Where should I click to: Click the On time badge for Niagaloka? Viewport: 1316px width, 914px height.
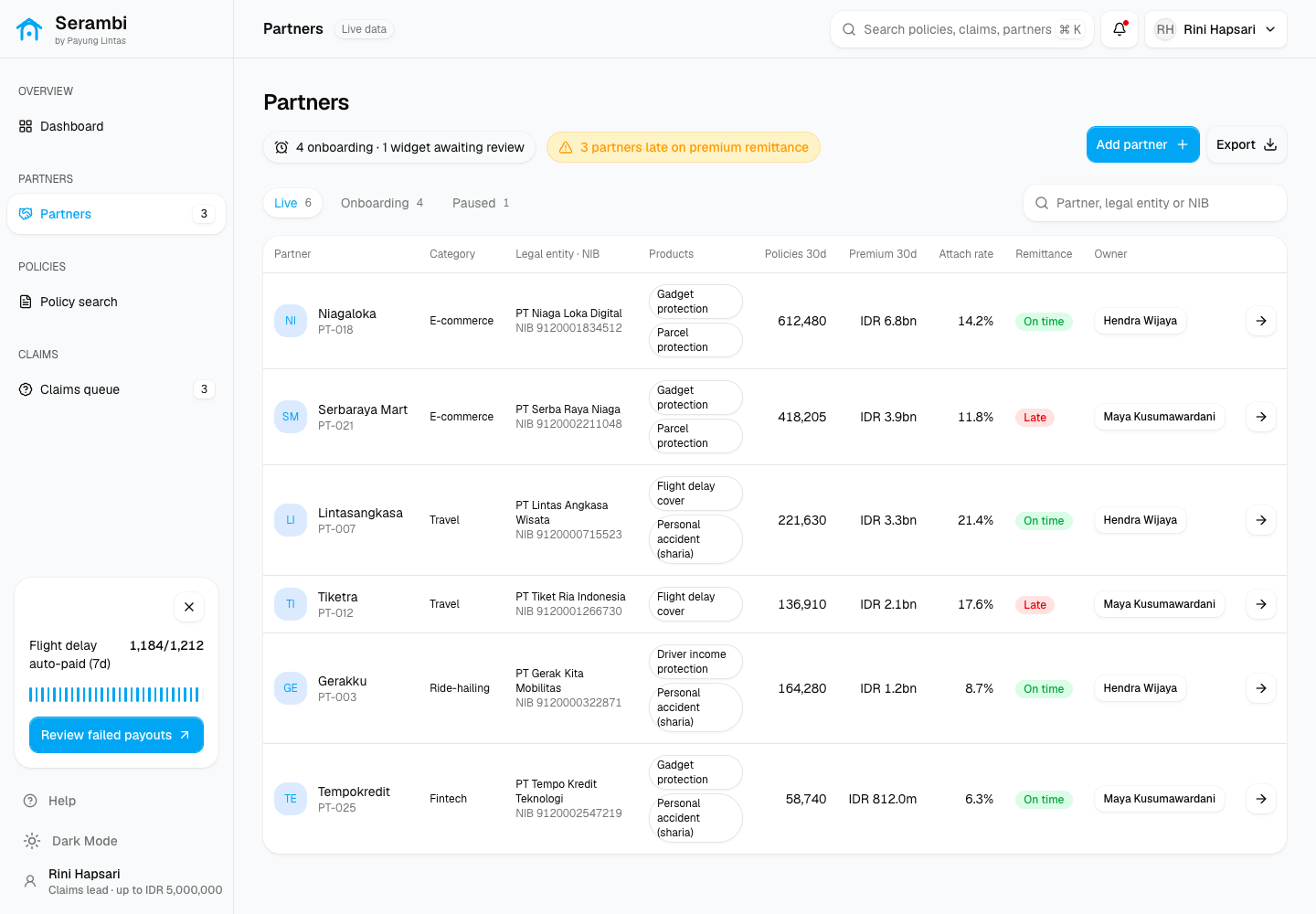click(x=1044, y=322)
